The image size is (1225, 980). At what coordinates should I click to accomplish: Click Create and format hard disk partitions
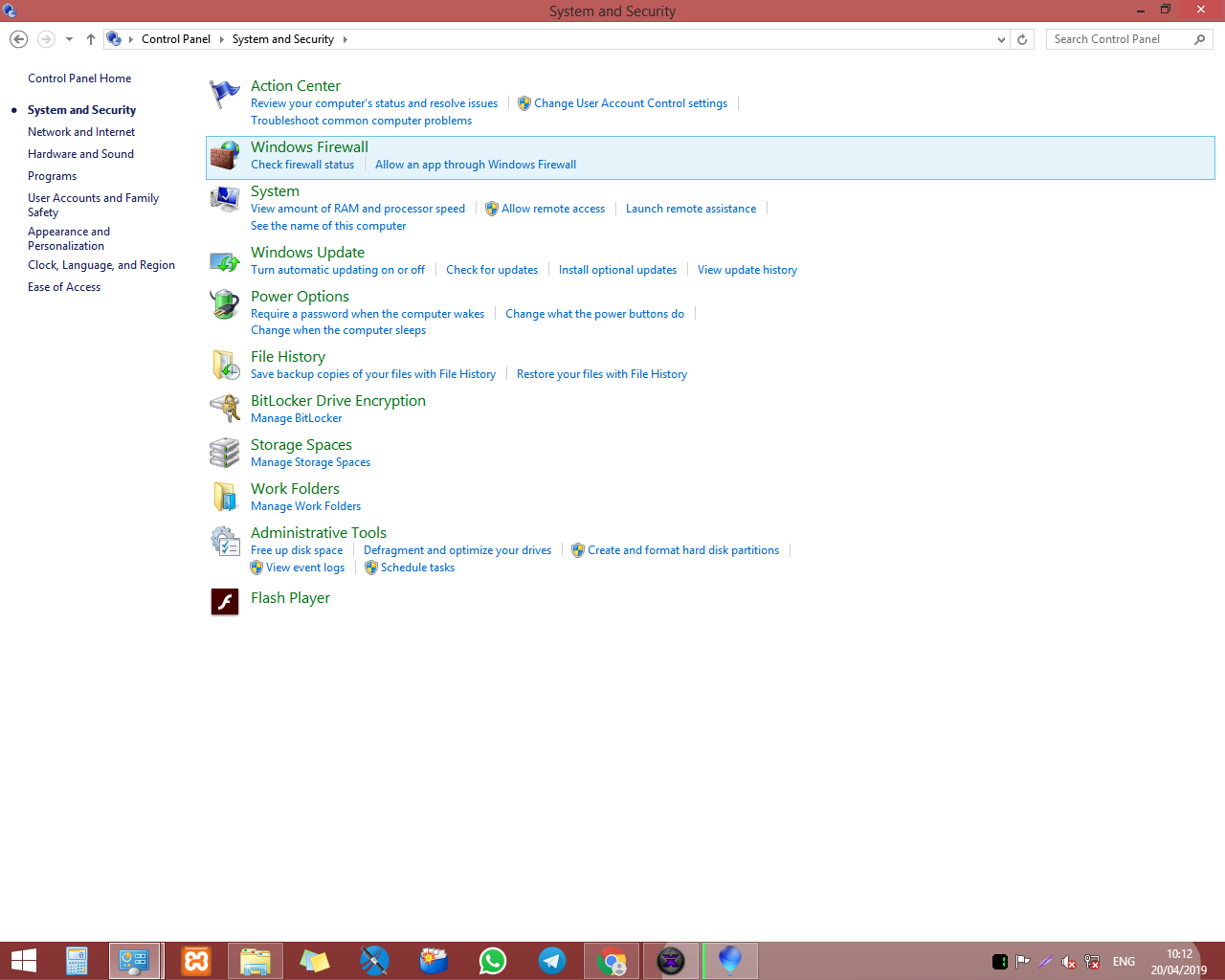[683, 550]
